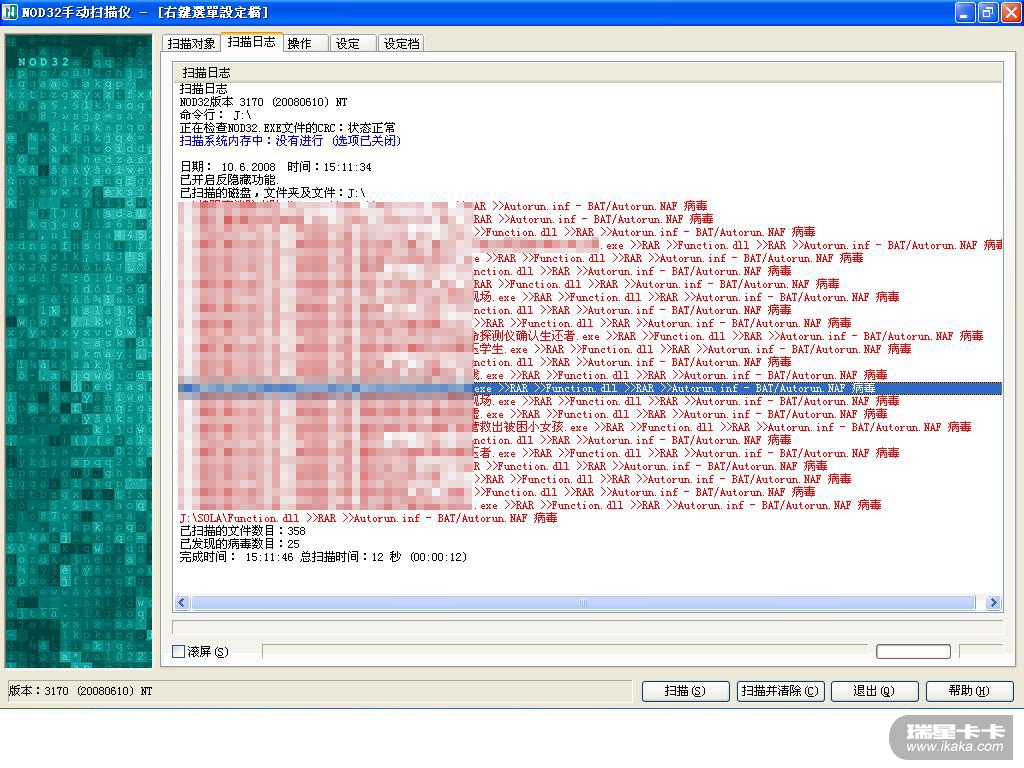Viewport: 1024px width, 768px height.
Task: Click the line '已发现的病毒数目：25'
Action: click(240, 544)
